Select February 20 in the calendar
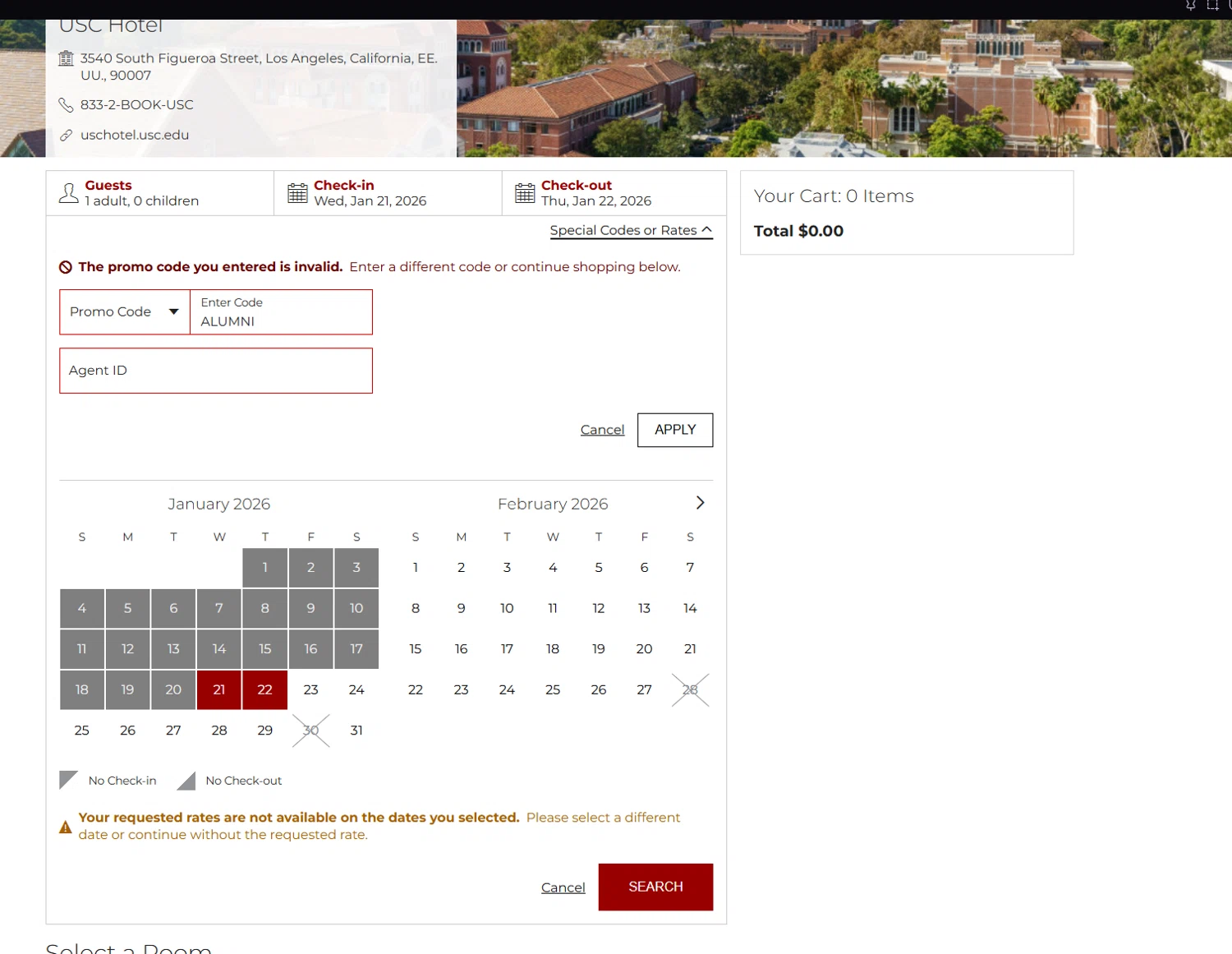1232x954 pixels. pos(644,649)
